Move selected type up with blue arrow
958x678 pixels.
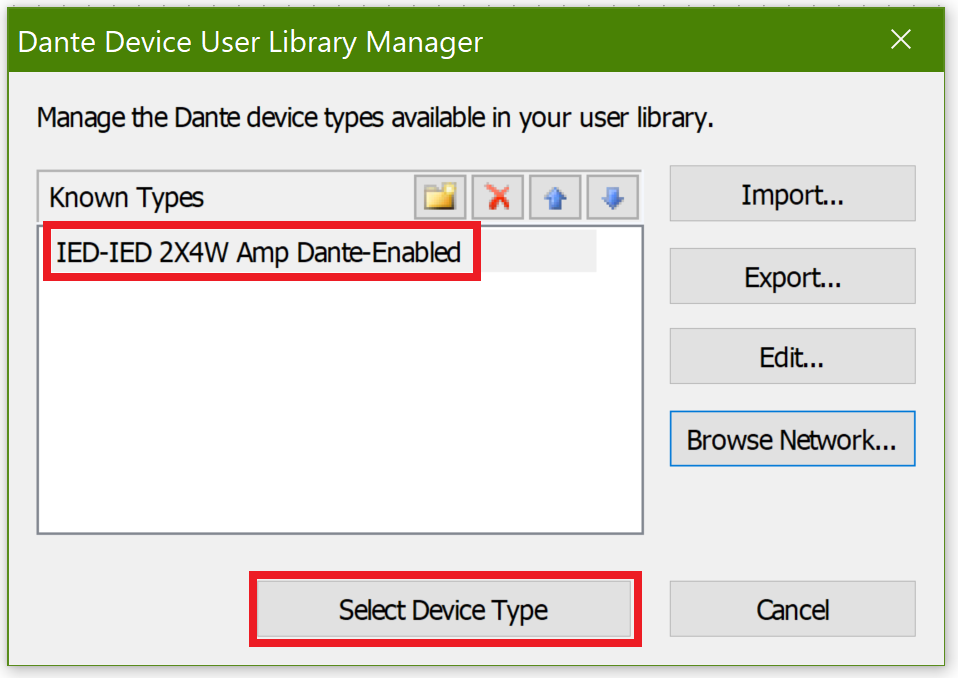tap(555, 197)
